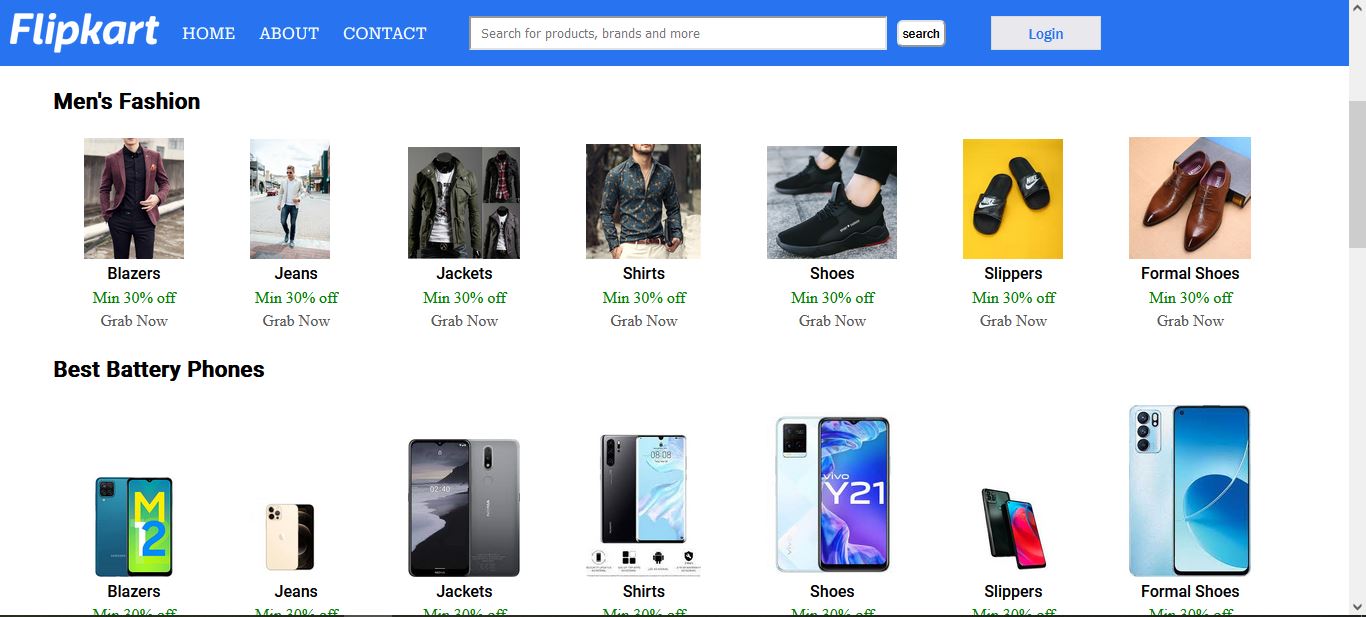Click Min 30% off under Shoes
Screen dimensions: 1366x617
(832, 297)
